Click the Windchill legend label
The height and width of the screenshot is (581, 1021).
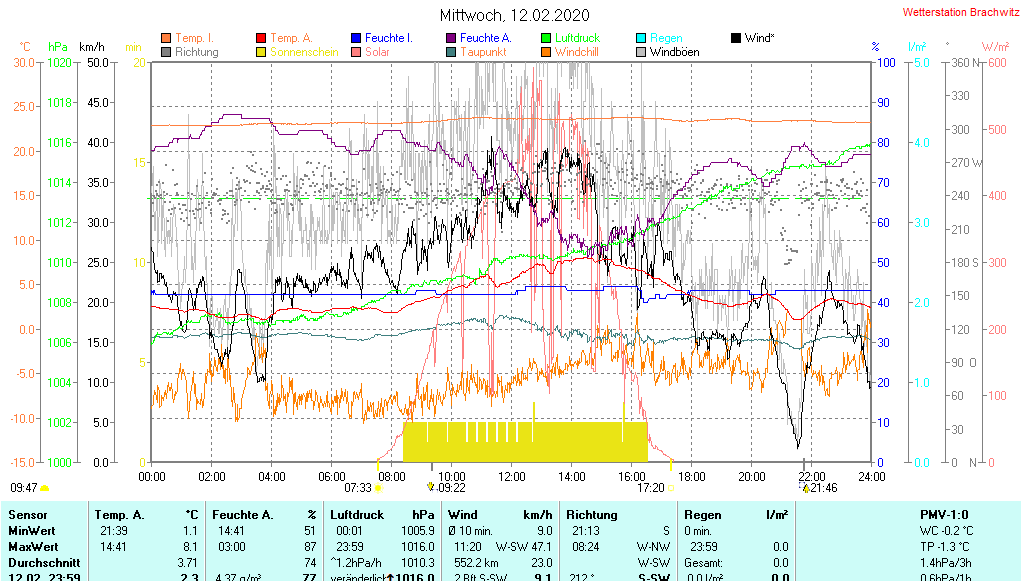(x=577, y=52)
